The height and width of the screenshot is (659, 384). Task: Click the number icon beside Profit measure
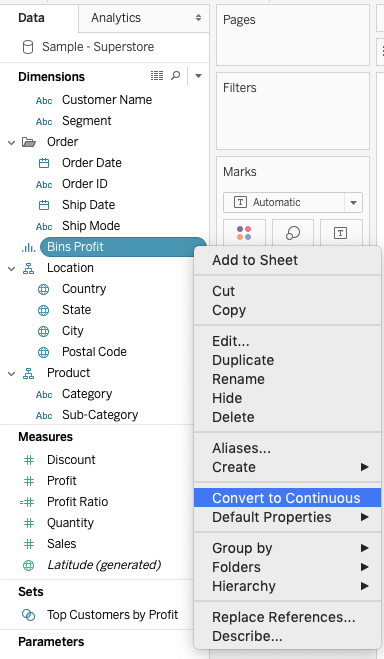29,481
